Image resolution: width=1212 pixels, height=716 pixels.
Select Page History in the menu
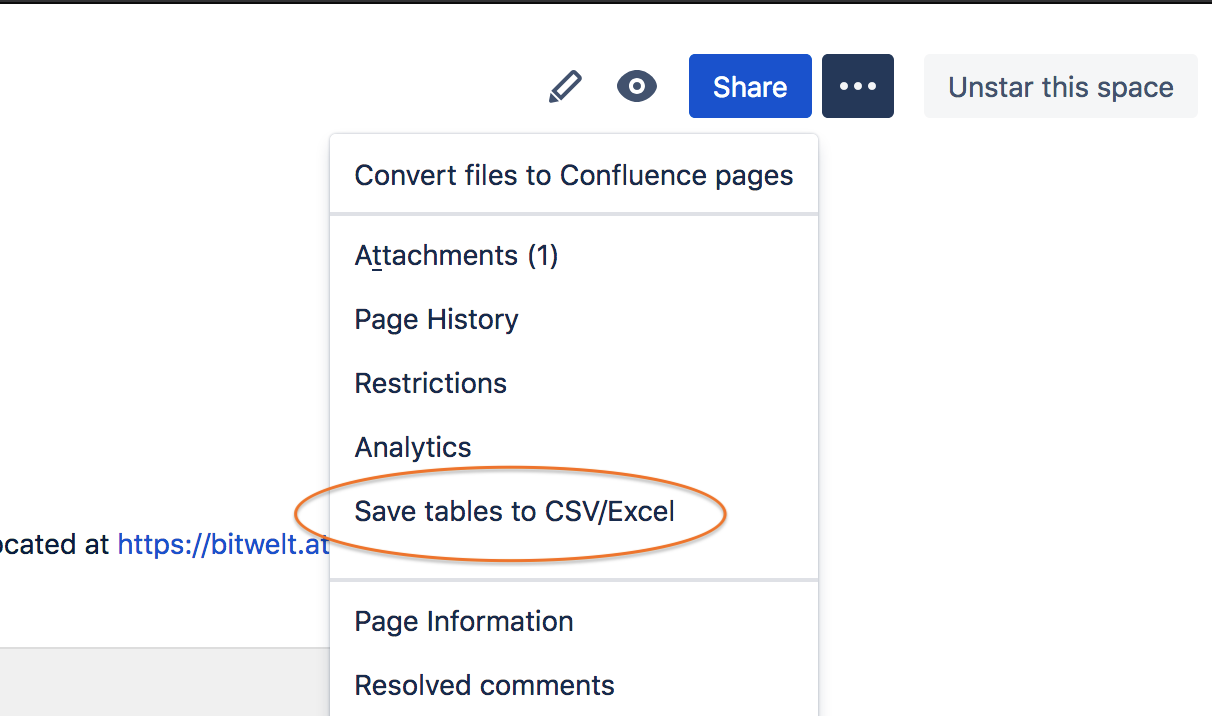436,319
